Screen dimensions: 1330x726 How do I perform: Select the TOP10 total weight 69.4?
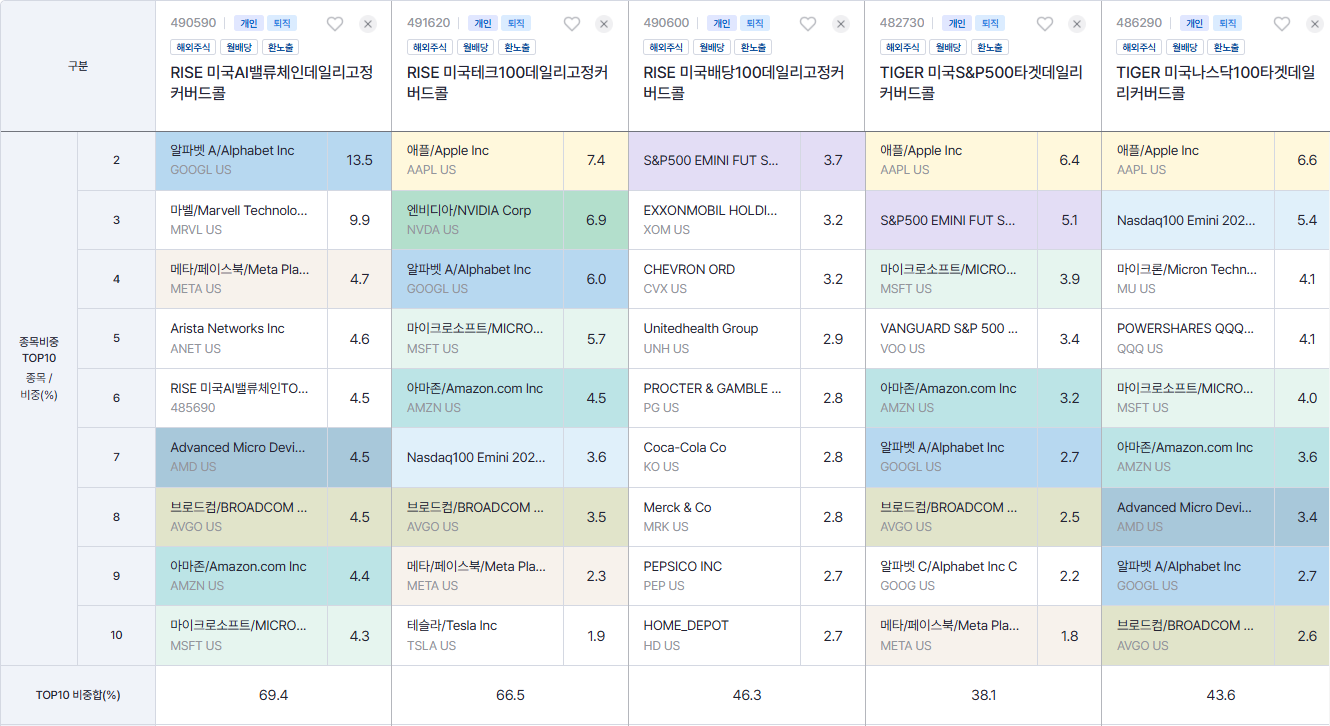click(273, 695)
